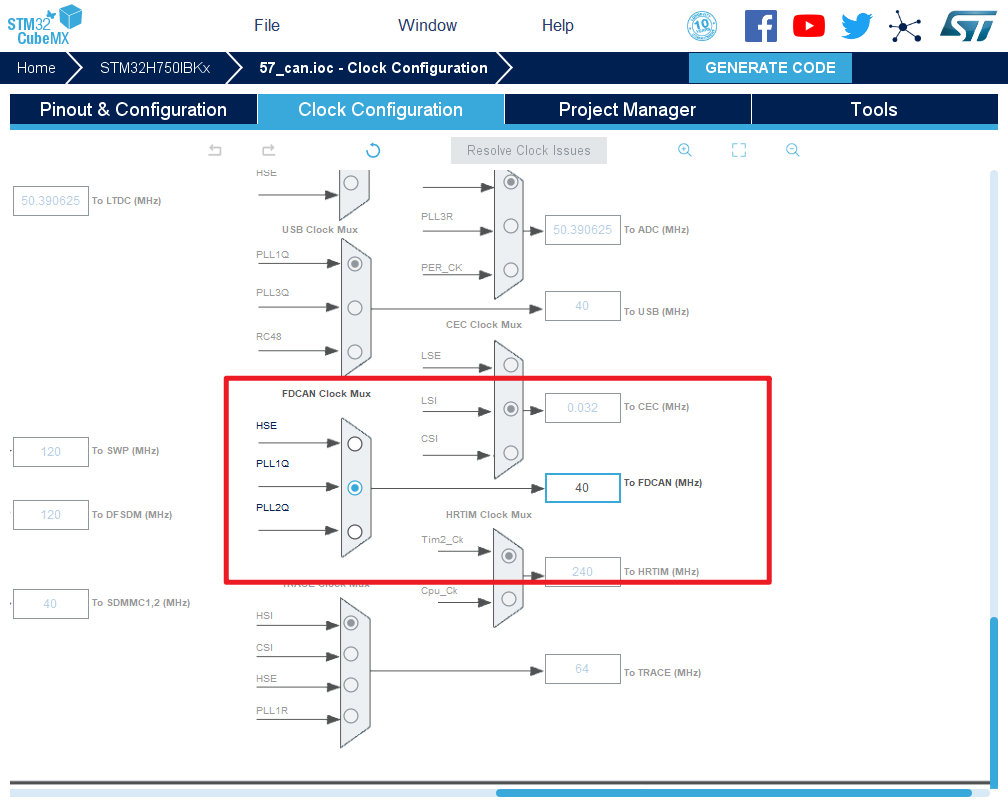Switch to Project Manager tab
This screenshot has height=807, width=1008.
[x=627, y=110]
